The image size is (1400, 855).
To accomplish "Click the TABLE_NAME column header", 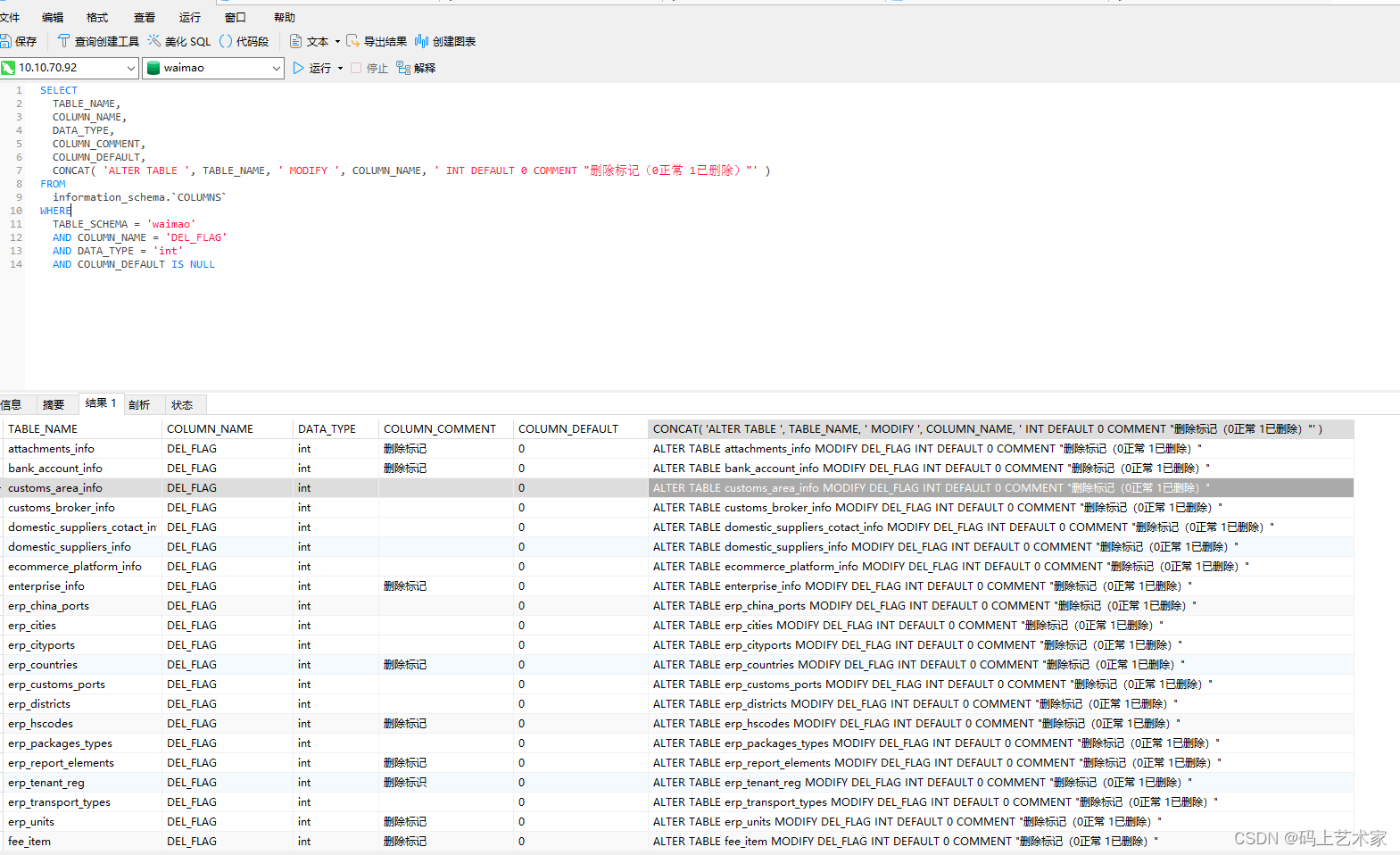I will [x=82, y=428].
